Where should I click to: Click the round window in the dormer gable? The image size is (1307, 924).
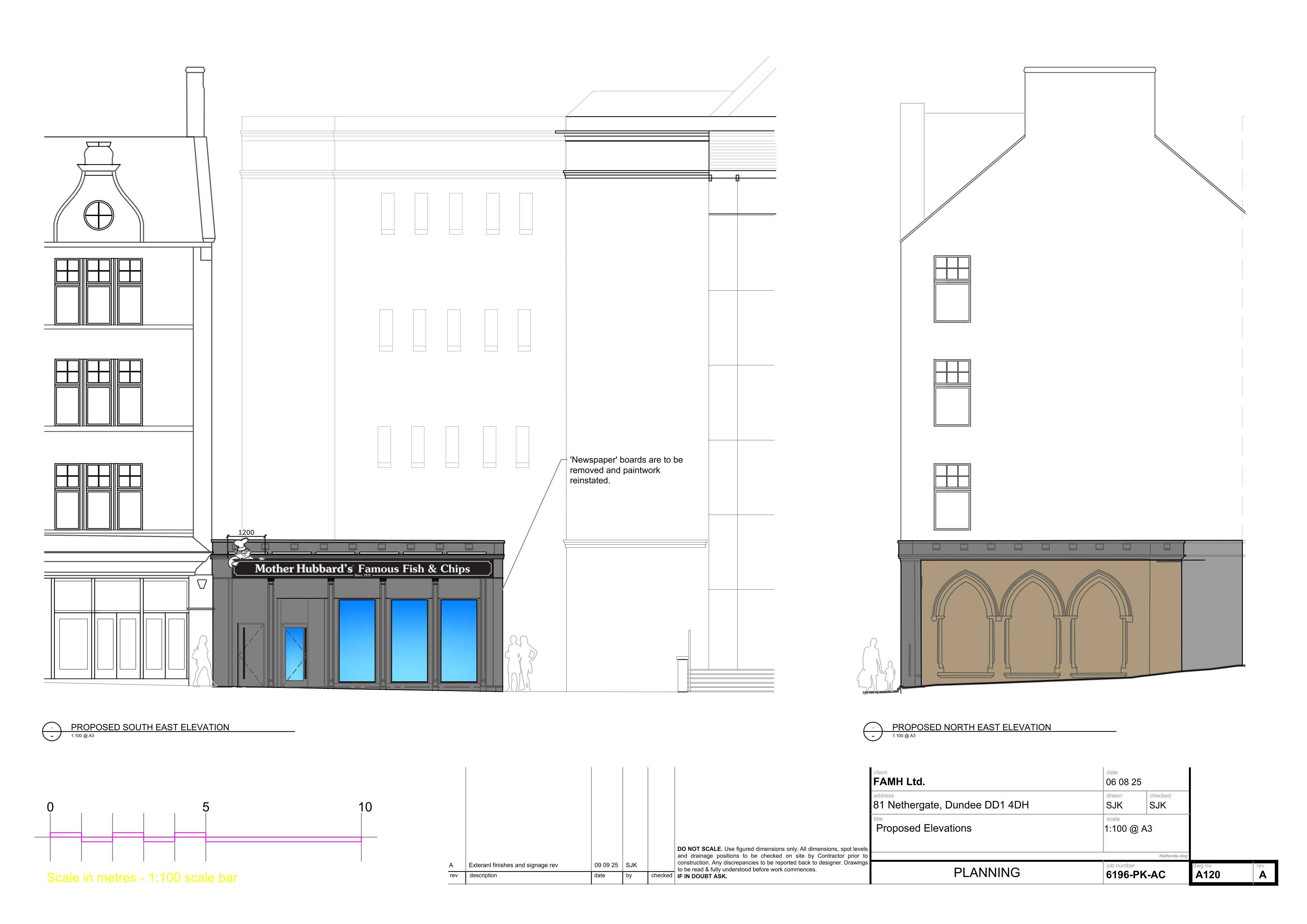(x=99, y=215)
